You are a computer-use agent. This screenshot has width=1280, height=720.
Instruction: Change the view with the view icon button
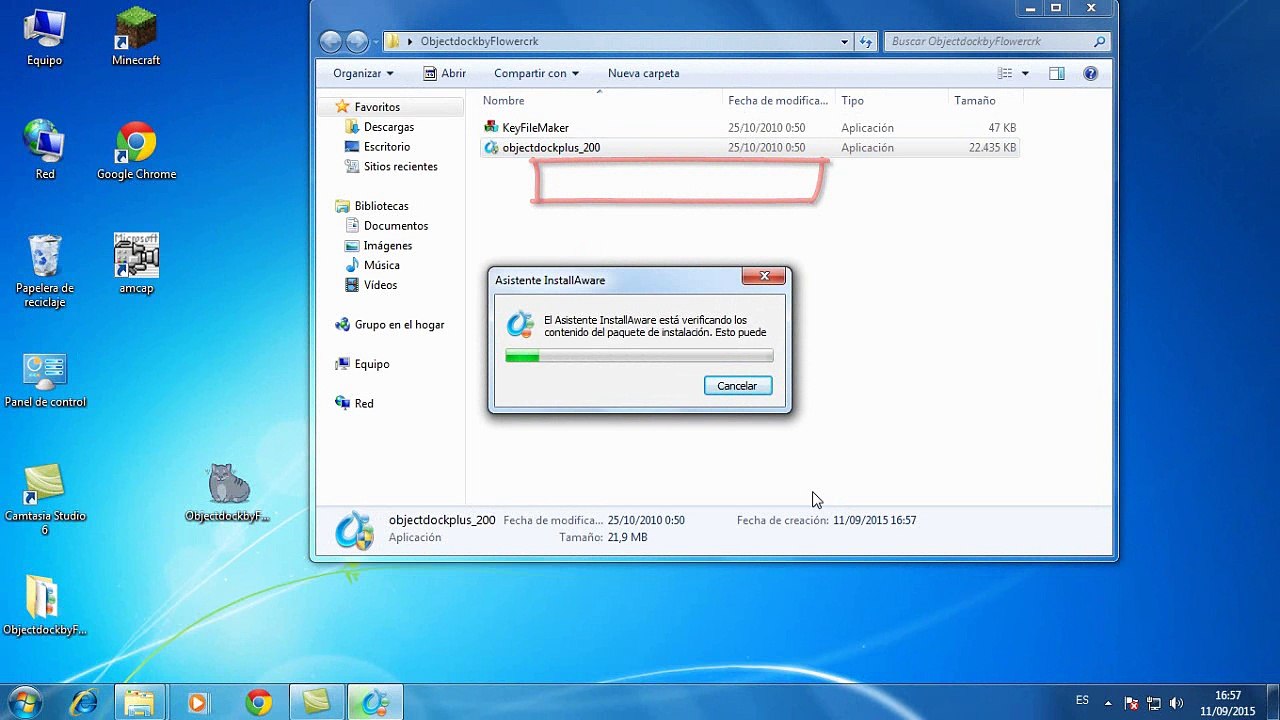[1006, 73]
